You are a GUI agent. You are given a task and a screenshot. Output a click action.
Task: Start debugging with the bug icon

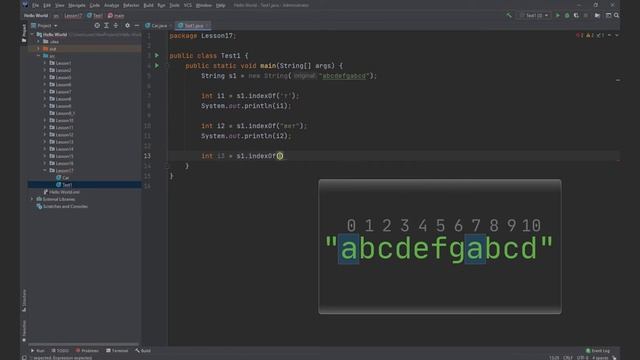click(567, 16)
